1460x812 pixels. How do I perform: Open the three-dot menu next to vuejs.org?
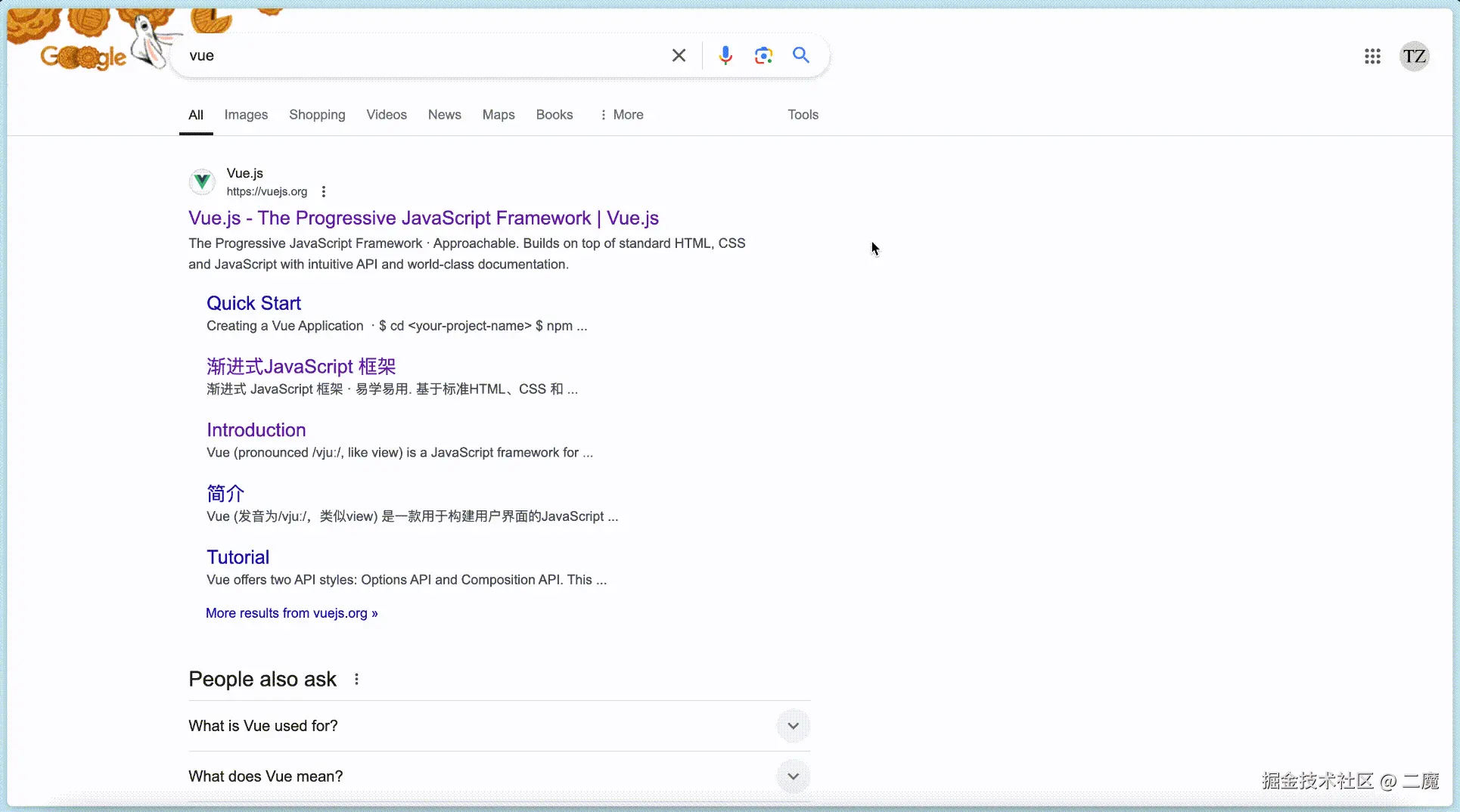pos(323,191)
